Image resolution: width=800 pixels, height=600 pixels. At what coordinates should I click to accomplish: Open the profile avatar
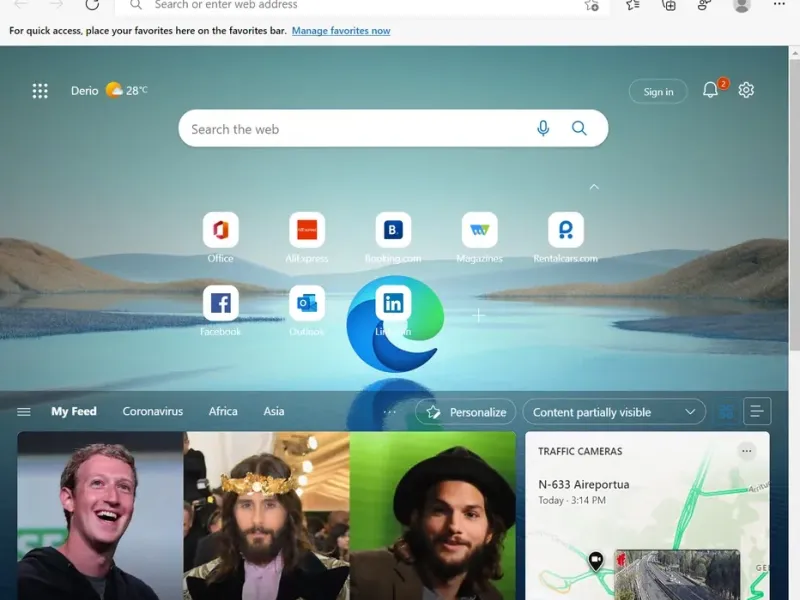click(741, 5)
